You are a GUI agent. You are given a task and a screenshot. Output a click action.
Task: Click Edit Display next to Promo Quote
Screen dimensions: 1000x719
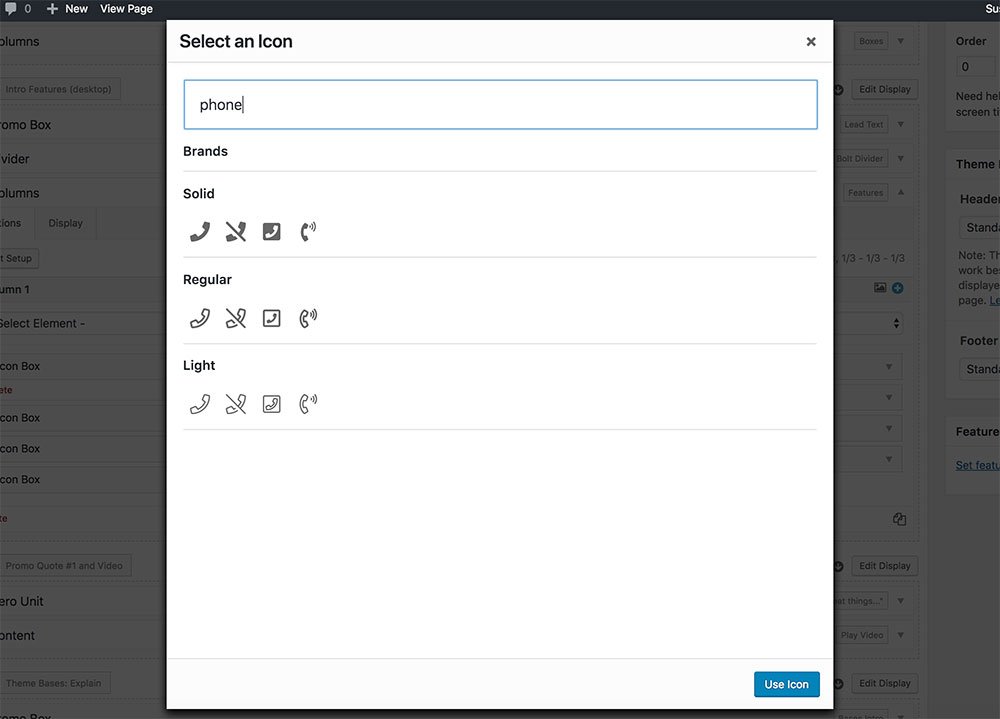pyautogui.click(x=884, y=566)
